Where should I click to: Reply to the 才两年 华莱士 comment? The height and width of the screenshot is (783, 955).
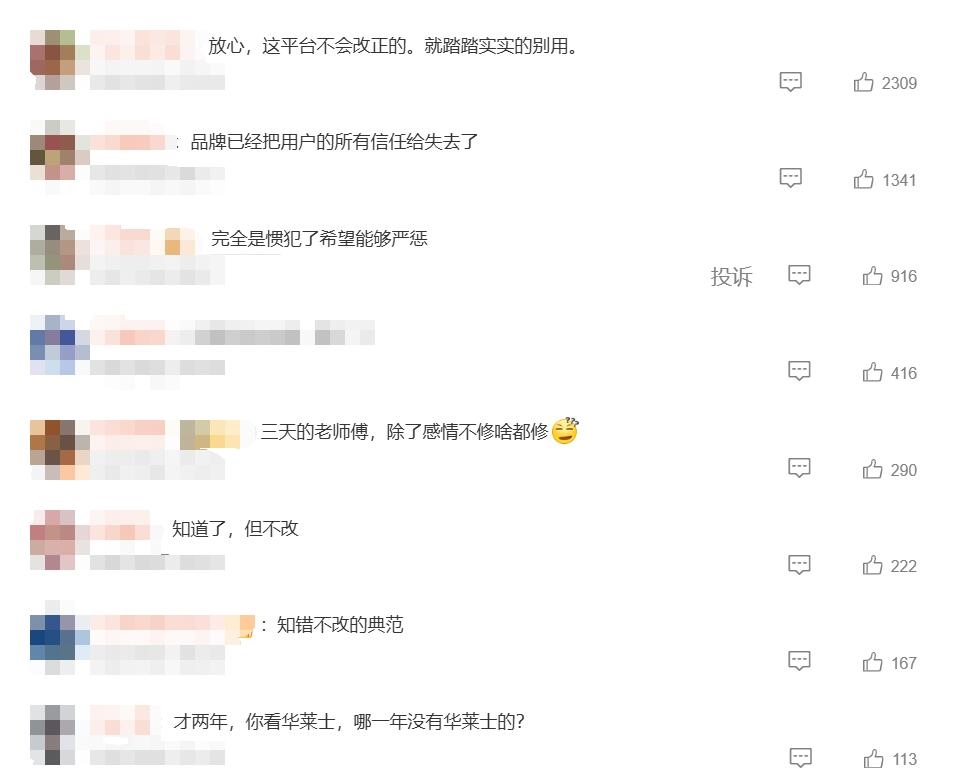tap(800, 758)
